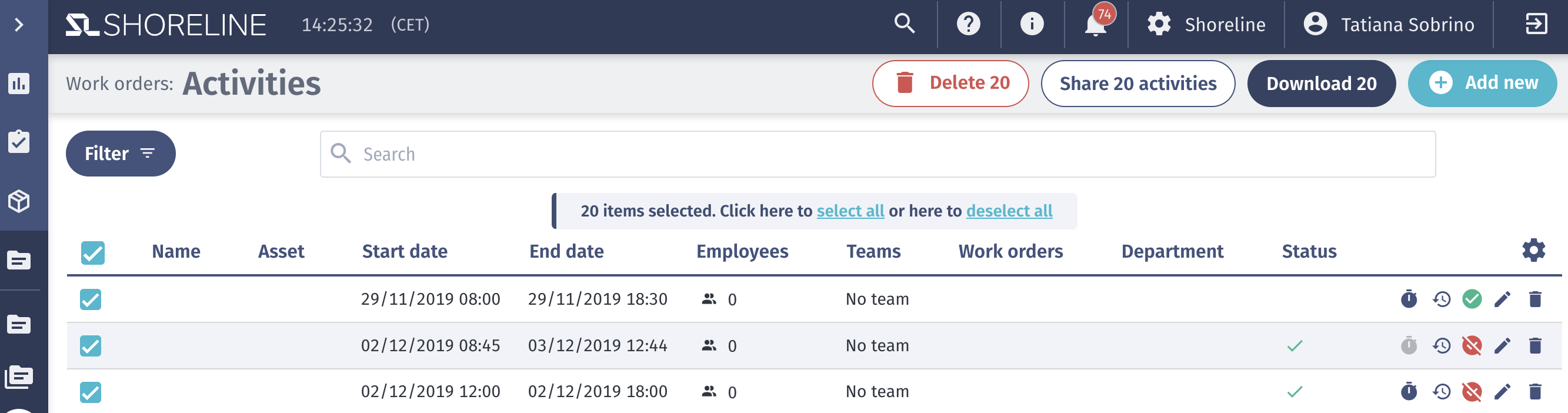
Task: Open the active work orders sidebar icon
Action: tap(19, 261)
